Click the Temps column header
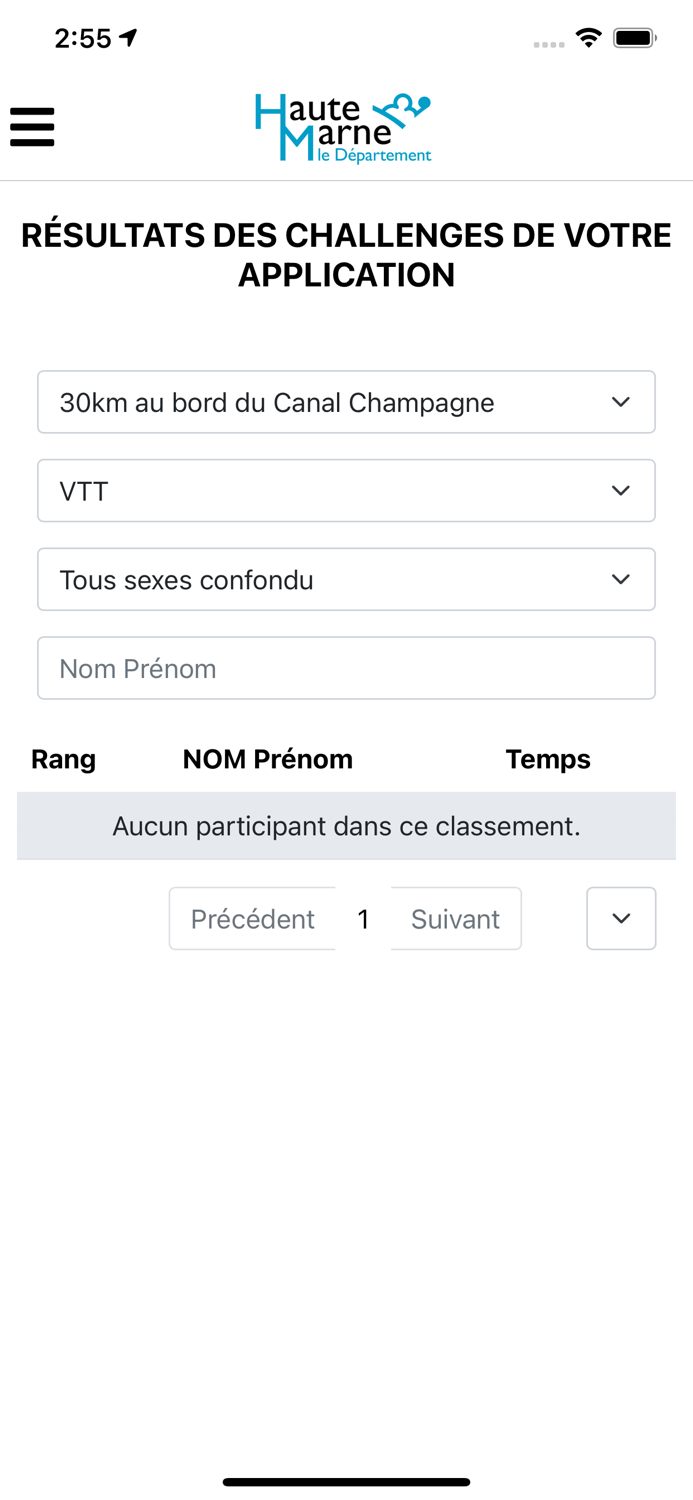 tap(548, 759)
